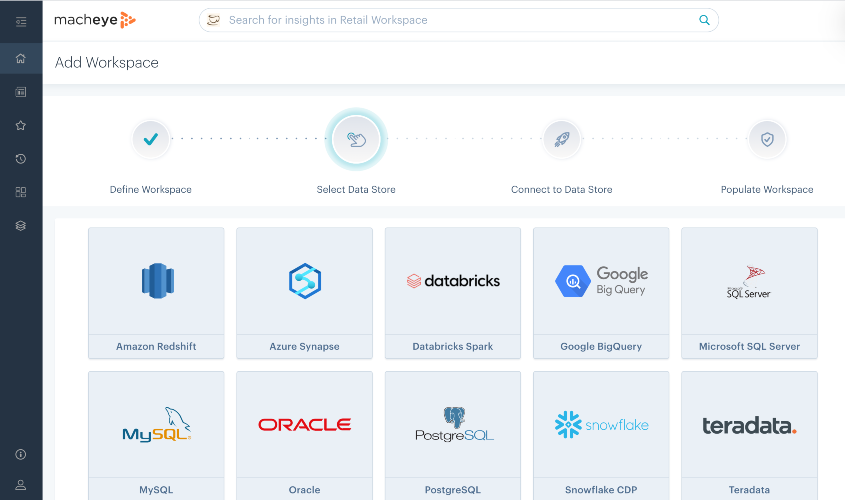Click the Define Workspace step label
Screen dimensions: 845x500
[151, 190]
